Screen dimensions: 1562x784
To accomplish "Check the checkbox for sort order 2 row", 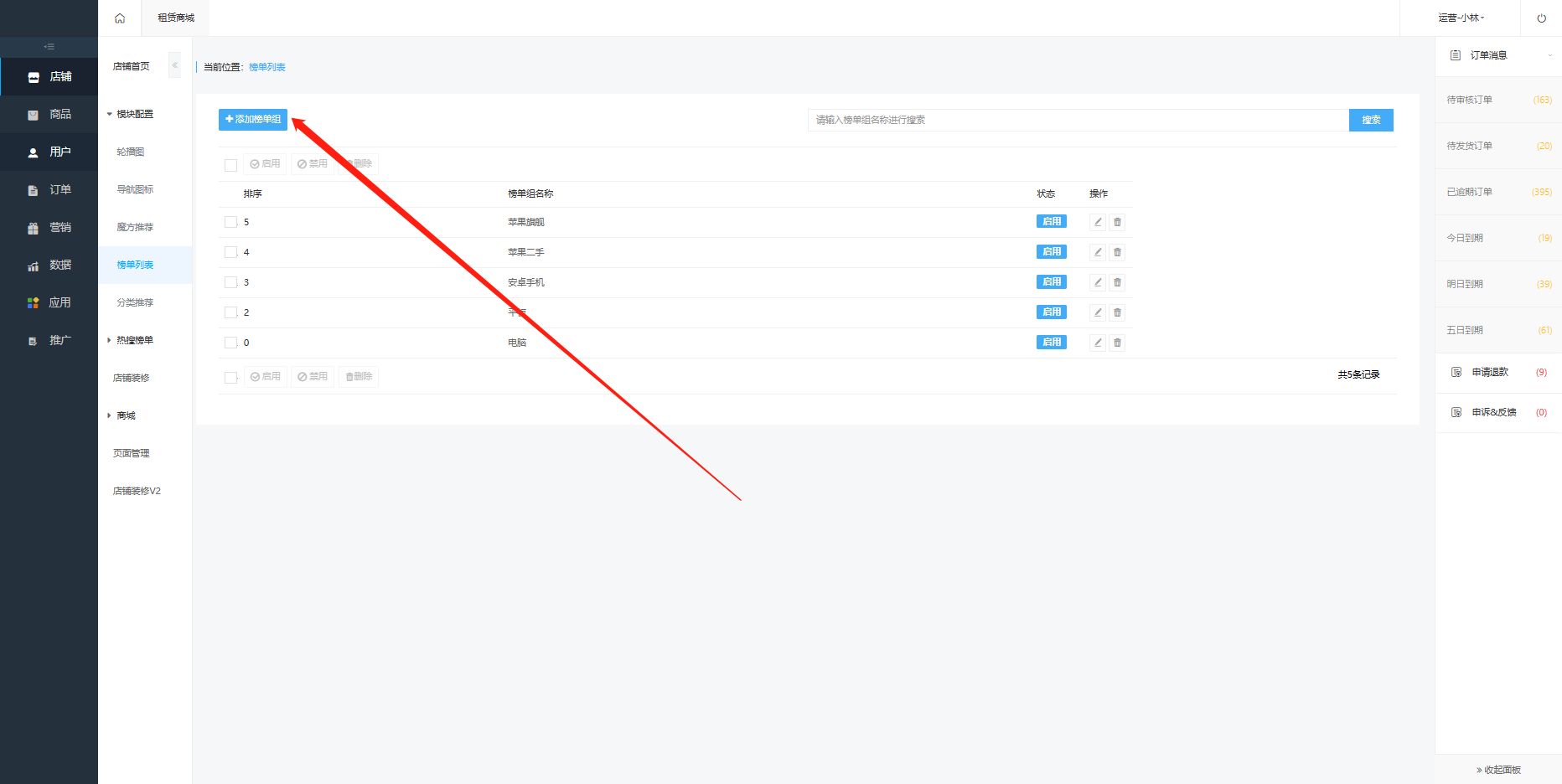I will (230, 312).
